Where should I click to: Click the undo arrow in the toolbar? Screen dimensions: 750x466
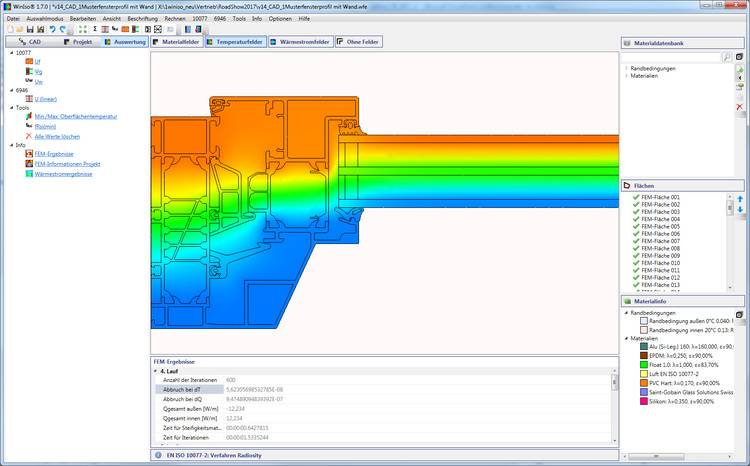51,29
